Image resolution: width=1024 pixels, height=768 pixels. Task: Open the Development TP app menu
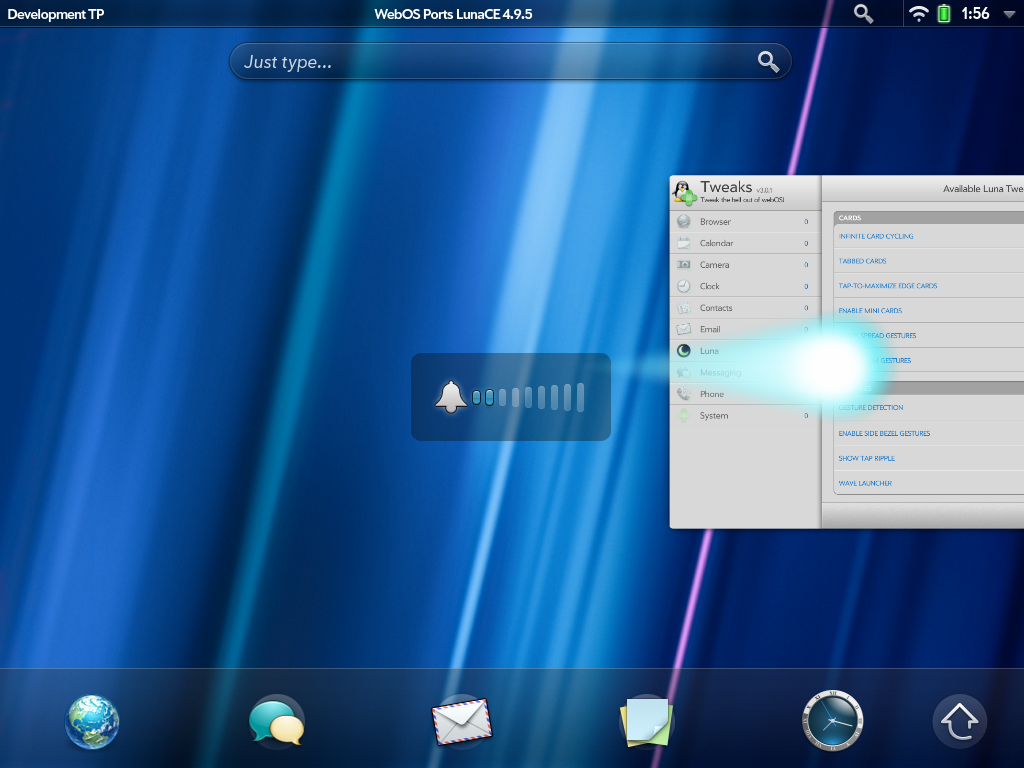coord(56,14)
